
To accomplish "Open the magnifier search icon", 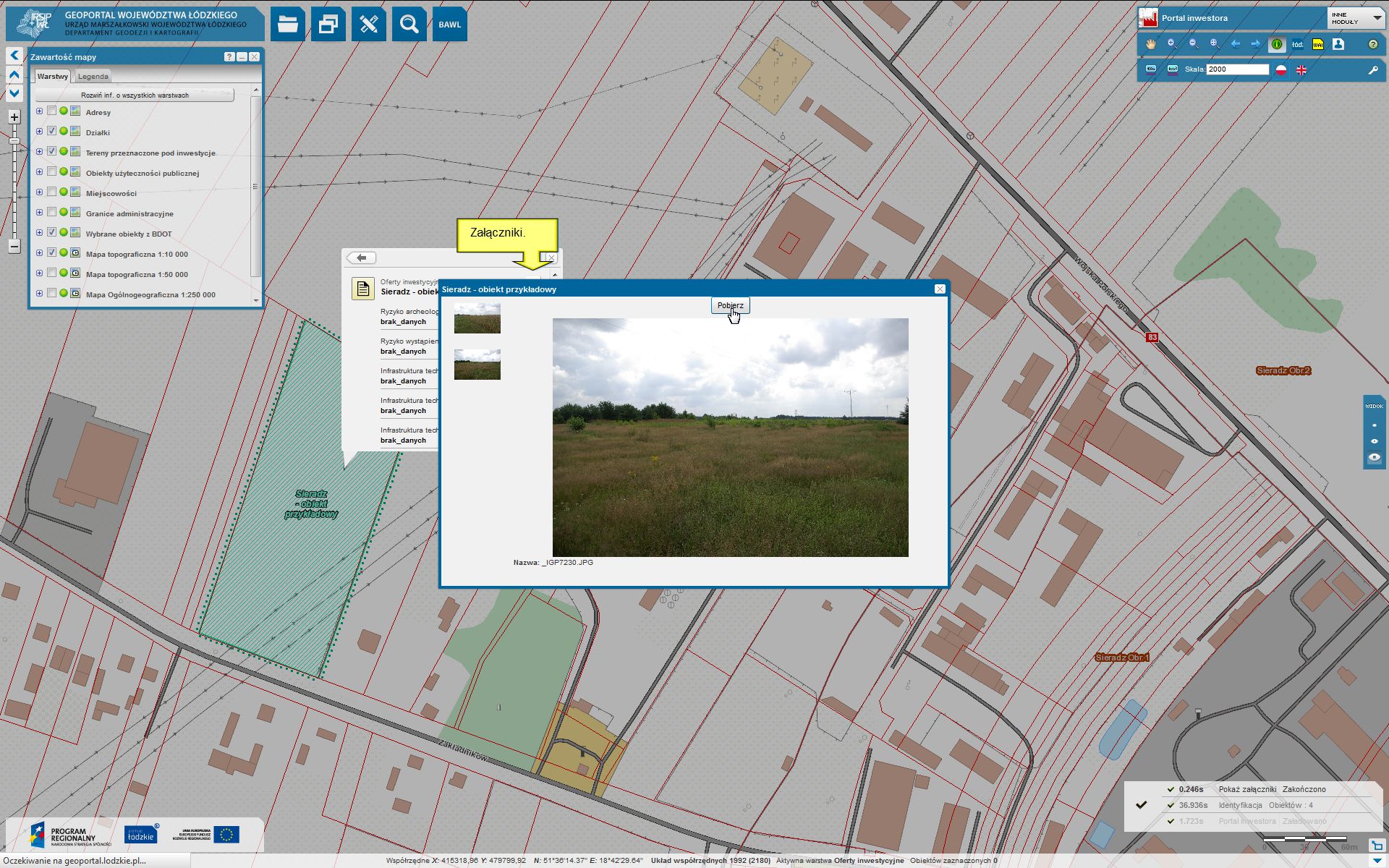I will 409,25.
